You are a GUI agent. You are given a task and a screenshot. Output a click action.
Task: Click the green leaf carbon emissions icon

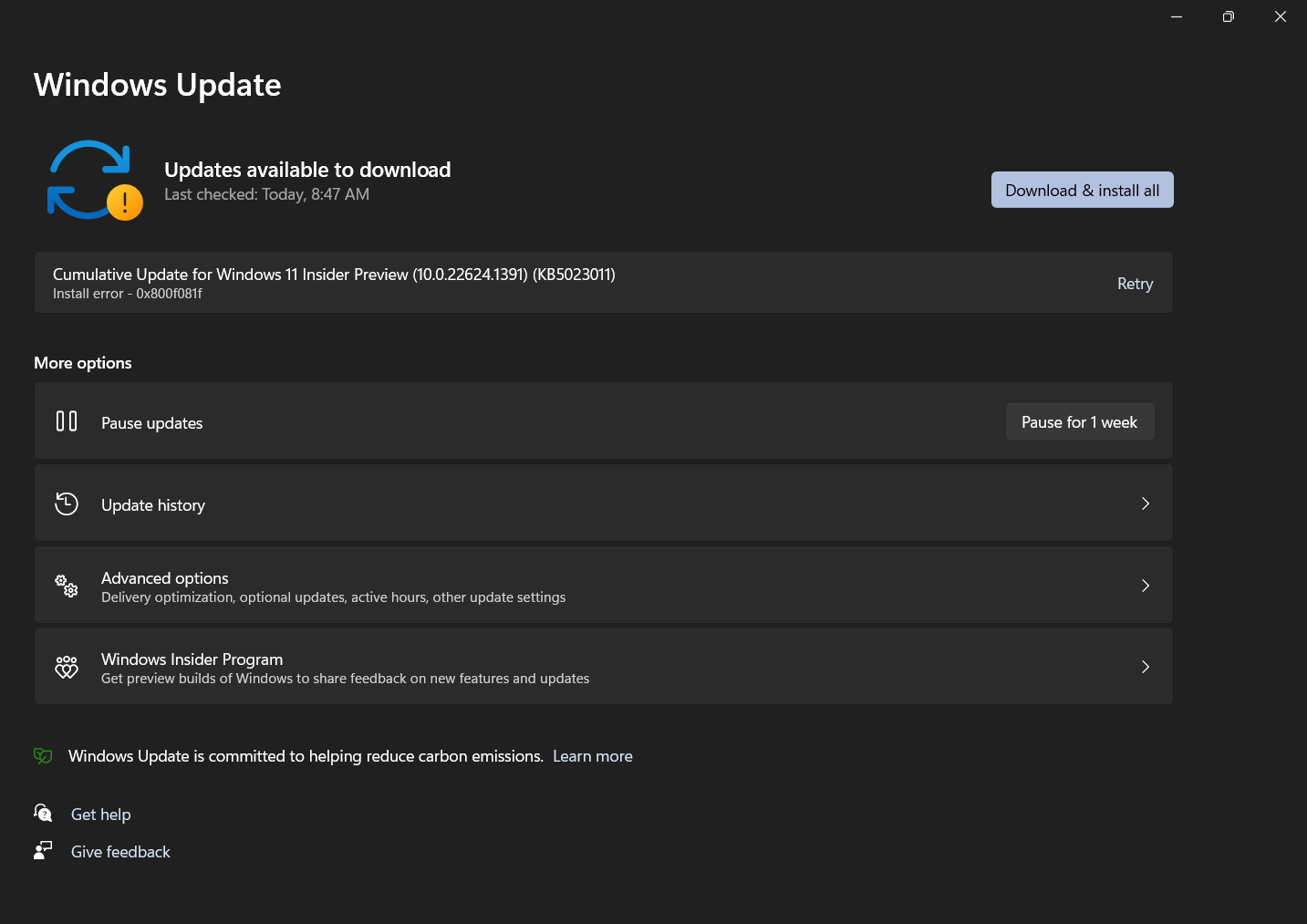coord(43,755)
